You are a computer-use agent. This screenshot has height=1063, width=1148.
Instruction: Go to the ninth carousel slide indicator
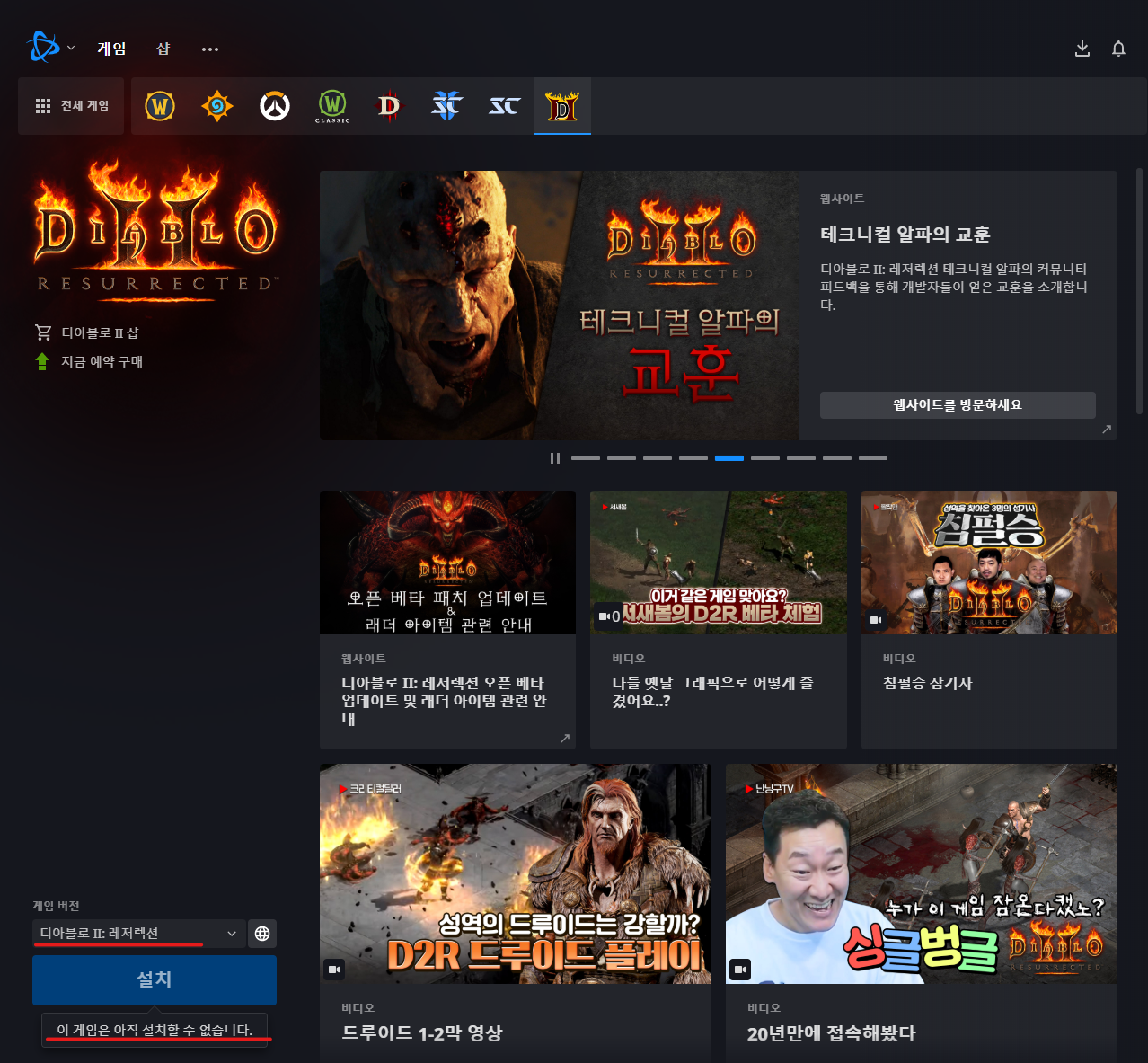pos(873,458)
